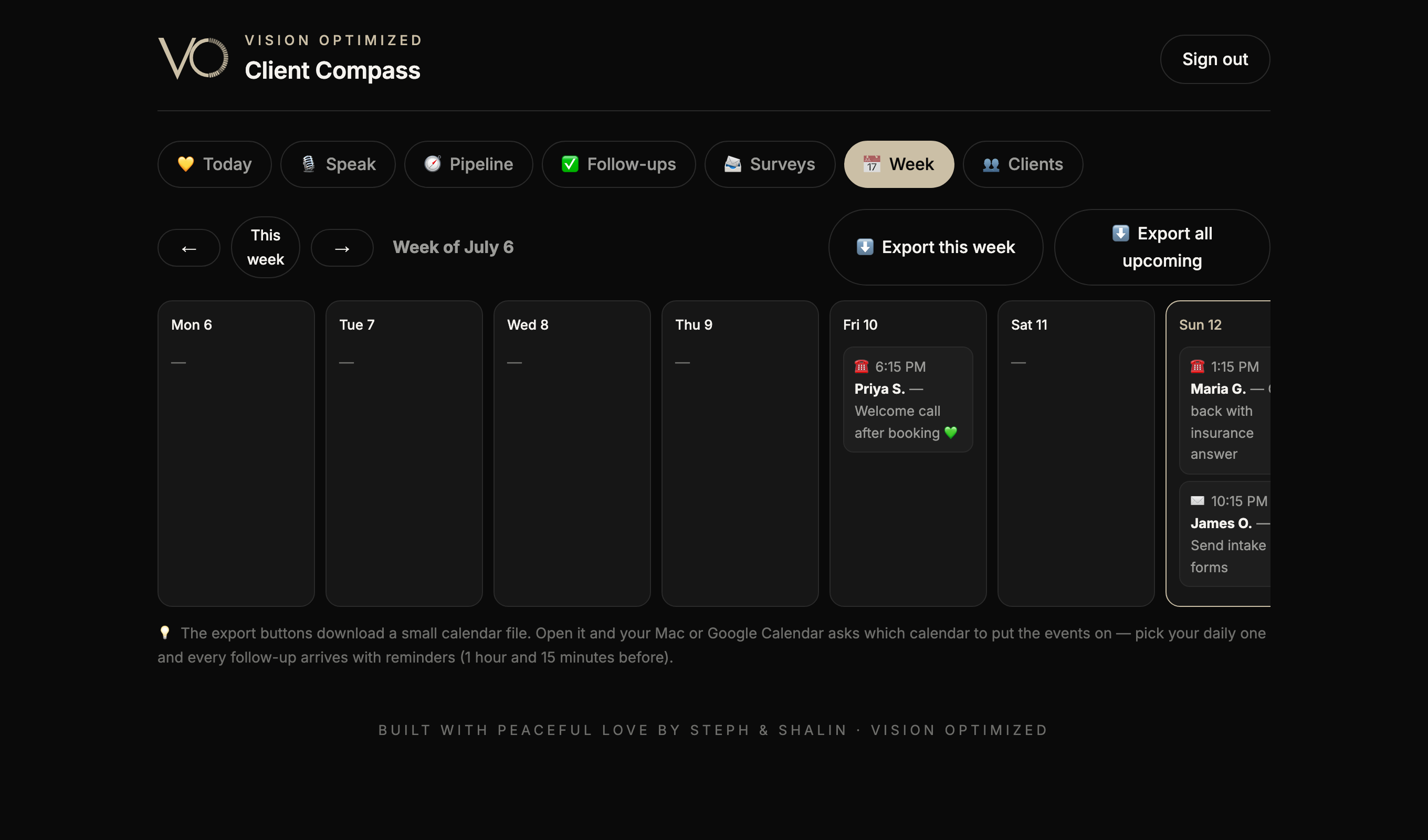The image size is (1428, 840).
Task: Select the Week tab
Action: click(x=899, y=164)
